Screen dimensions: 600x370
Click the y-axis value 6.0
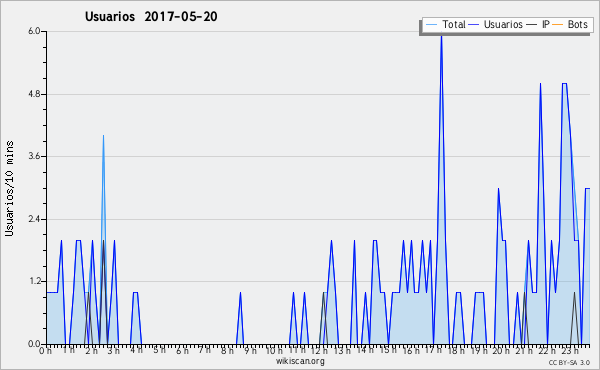coord(34,31)
